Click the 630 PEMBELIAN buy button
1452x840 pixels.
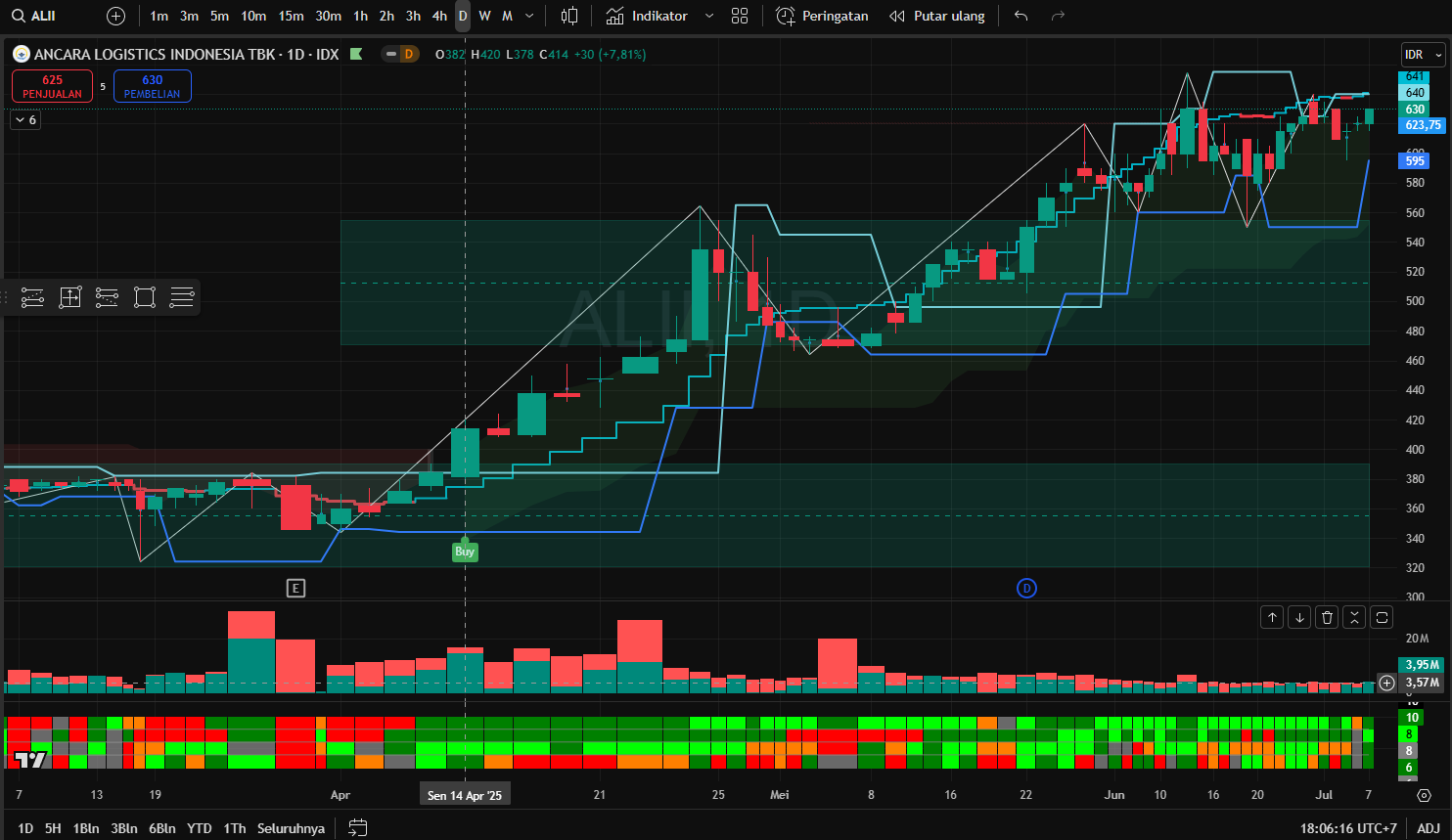click(x=153, y=86)
